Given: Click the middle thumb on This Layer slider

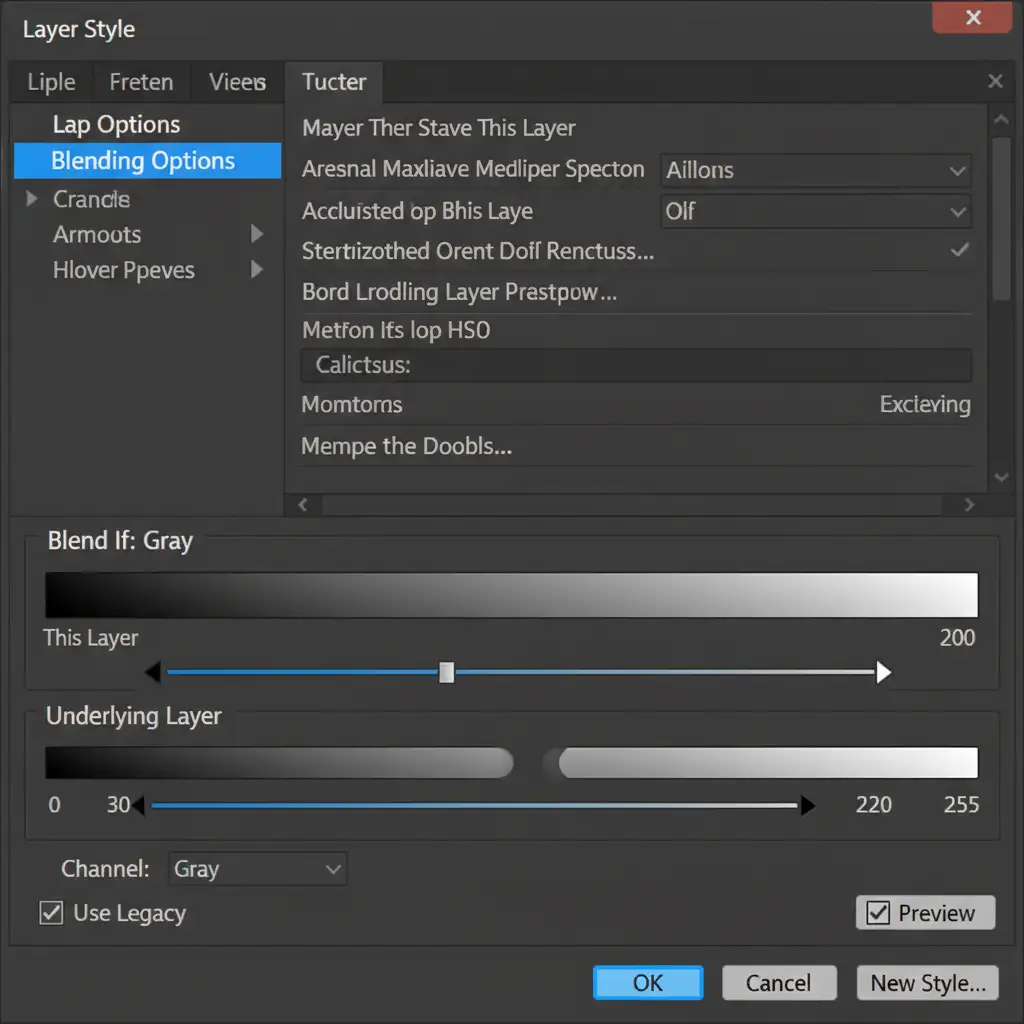Looking at the screenshot, I should coord(447,672).
